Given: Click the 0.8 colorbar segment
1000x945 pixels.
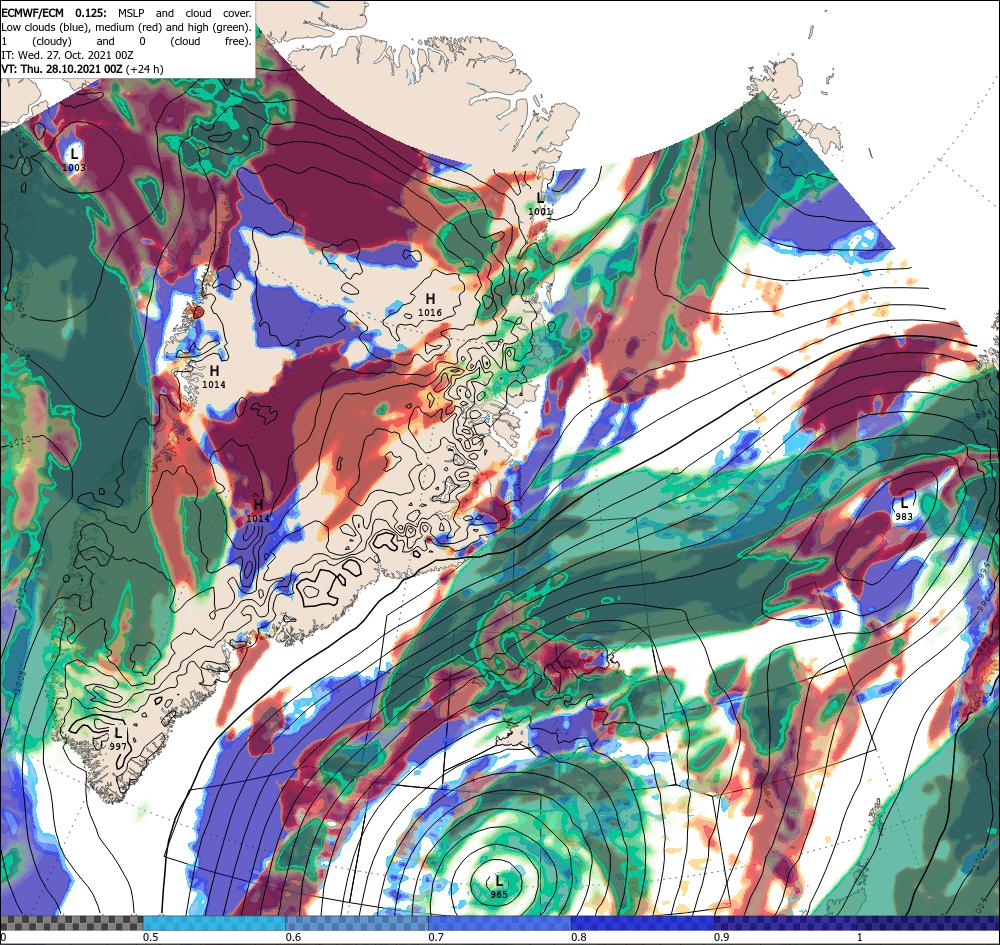Looking at the screenshot, I should tap(642, 923).
